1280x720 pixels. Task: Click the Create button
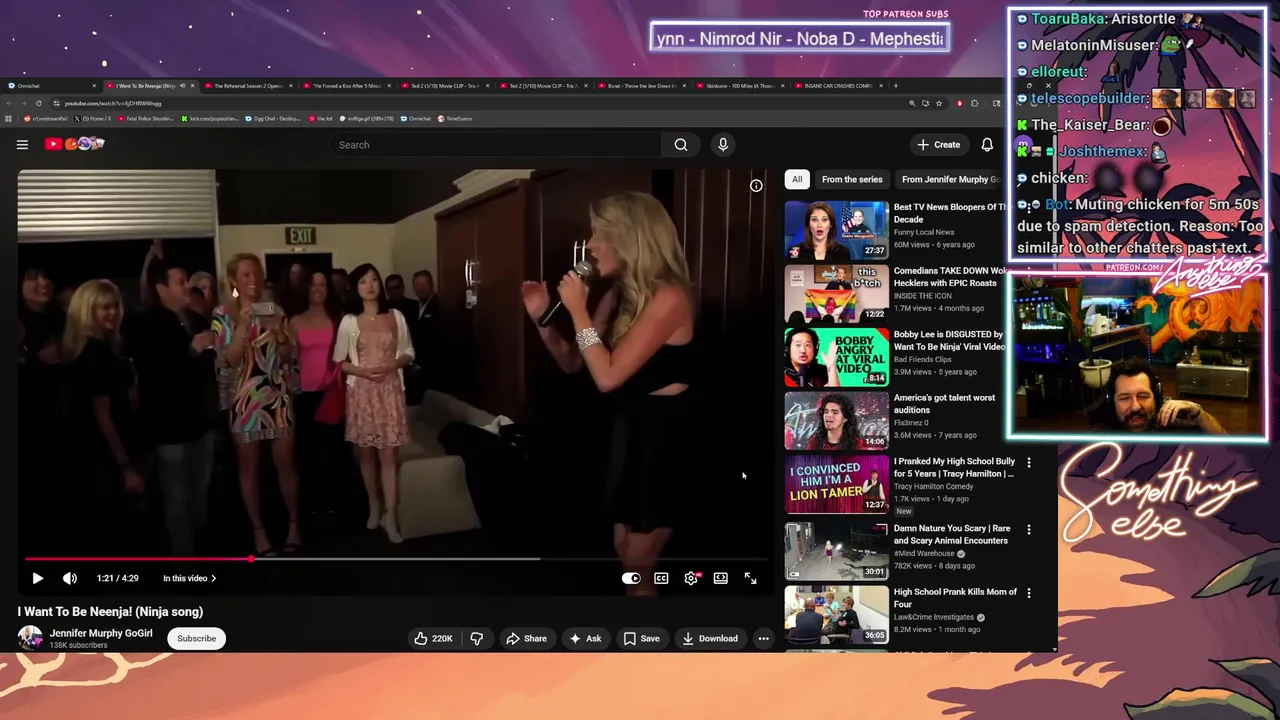(939, 145)
